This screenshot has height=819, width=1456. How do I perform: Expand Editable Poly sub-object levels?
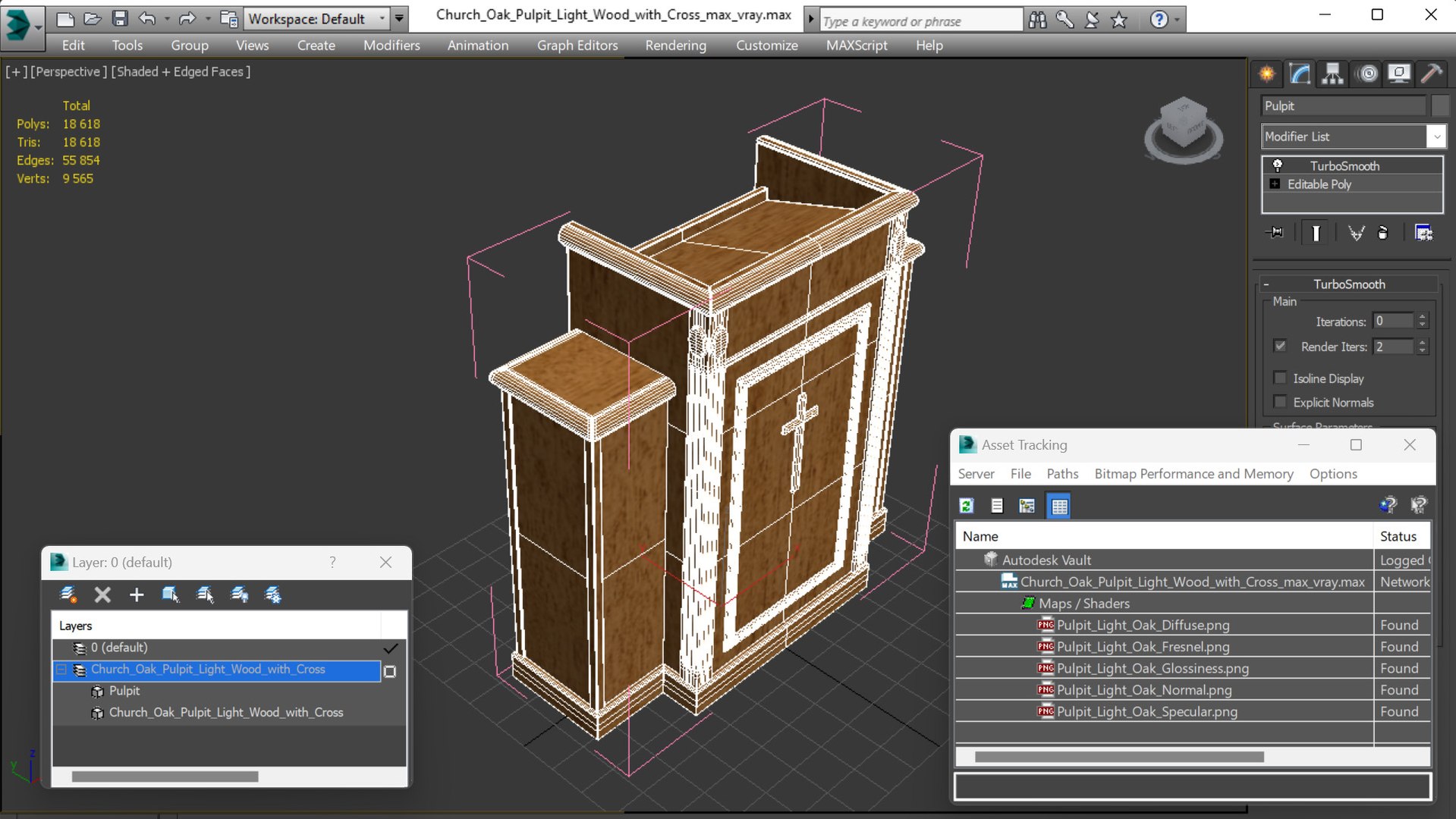[x=1275, y=184]
